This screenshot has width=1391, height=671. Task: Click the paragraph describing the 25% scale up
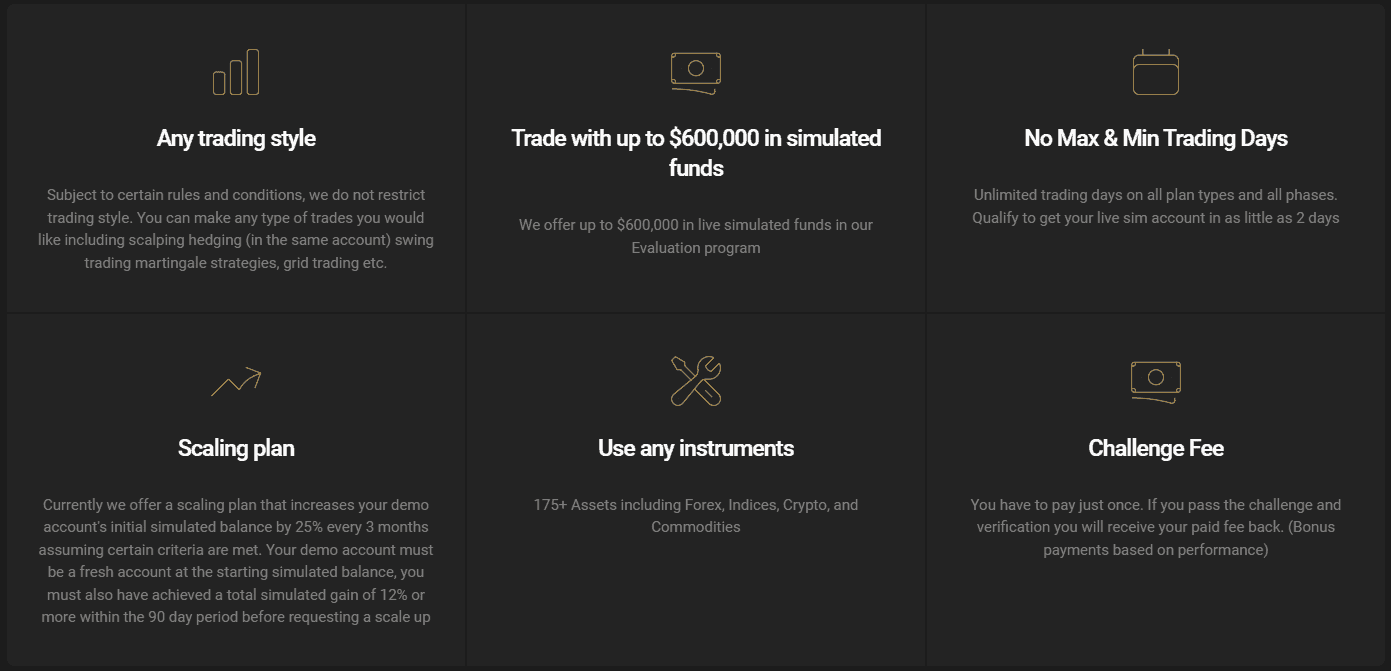click(x=236, y=561)
